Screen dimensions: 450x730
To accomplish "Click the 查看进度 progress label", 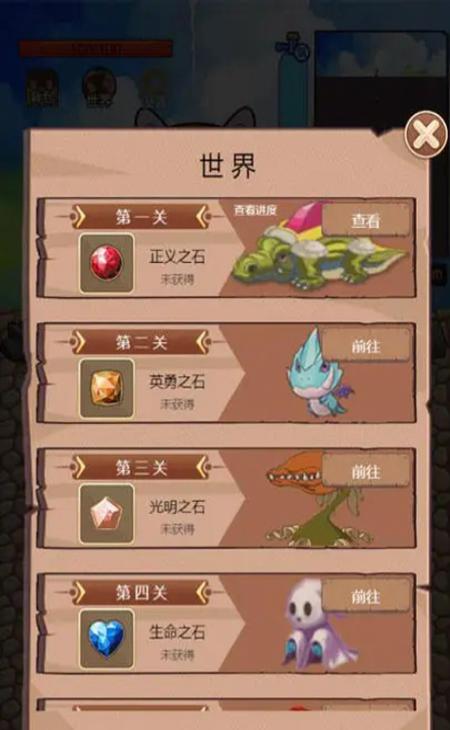I will [255, 210].
